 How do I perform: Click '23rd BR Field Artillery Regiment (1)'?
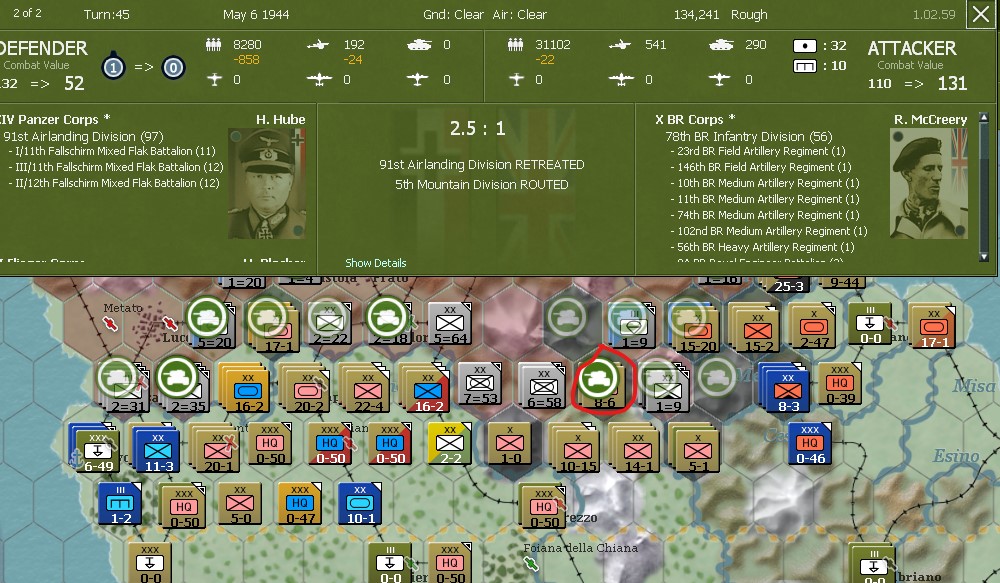pyautogui.click(x=758, y=151)
